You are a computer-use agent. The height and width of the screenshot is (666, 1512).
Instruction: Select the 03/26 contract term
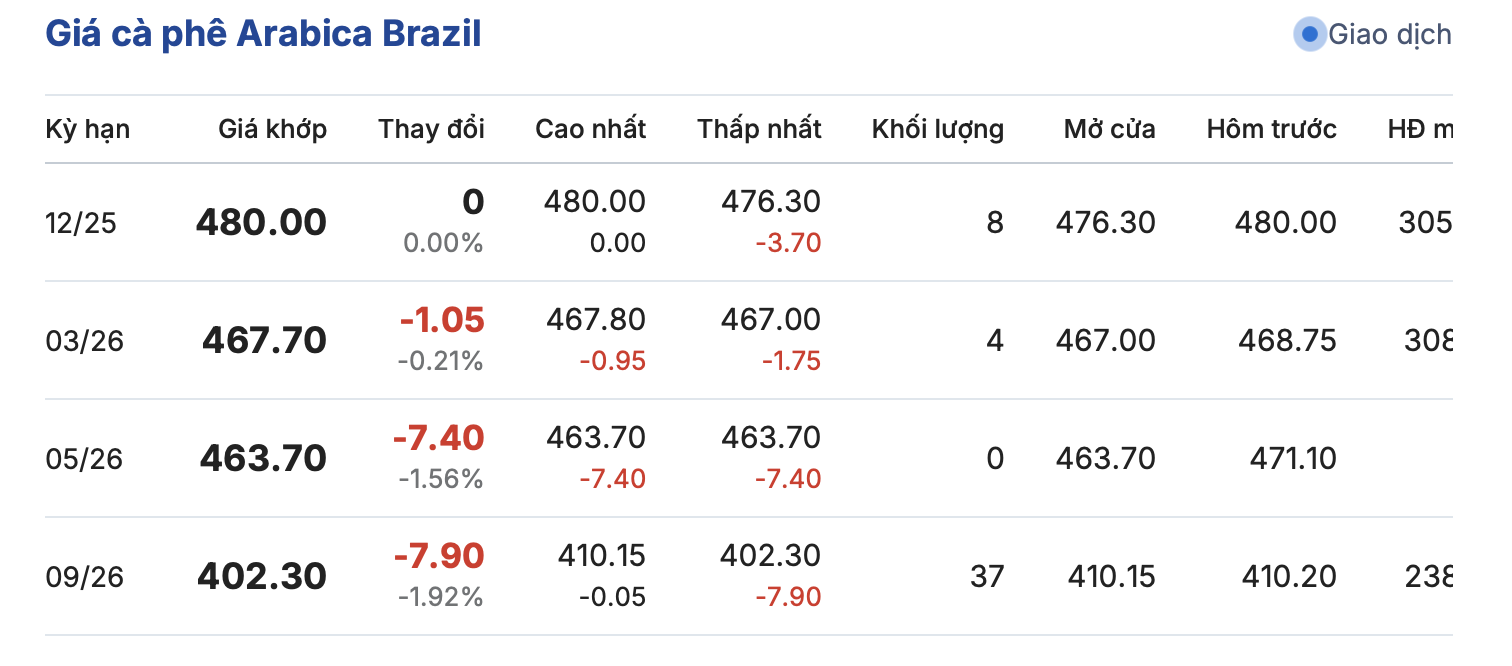click(85, 341)
